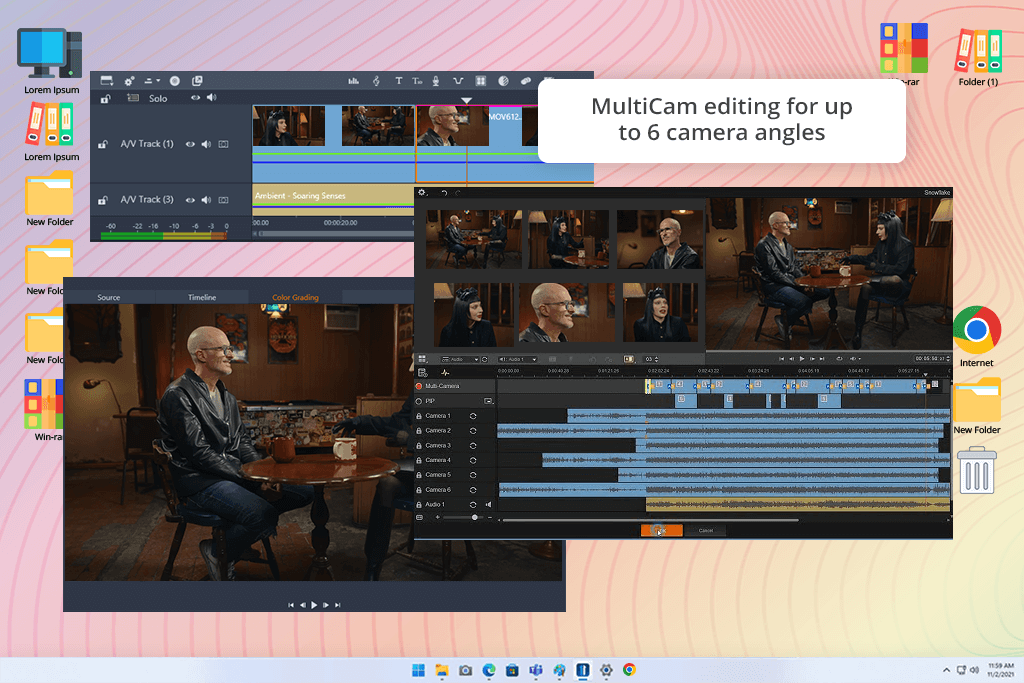Click the waveform sync icon above track list

[x=445, y=373]
